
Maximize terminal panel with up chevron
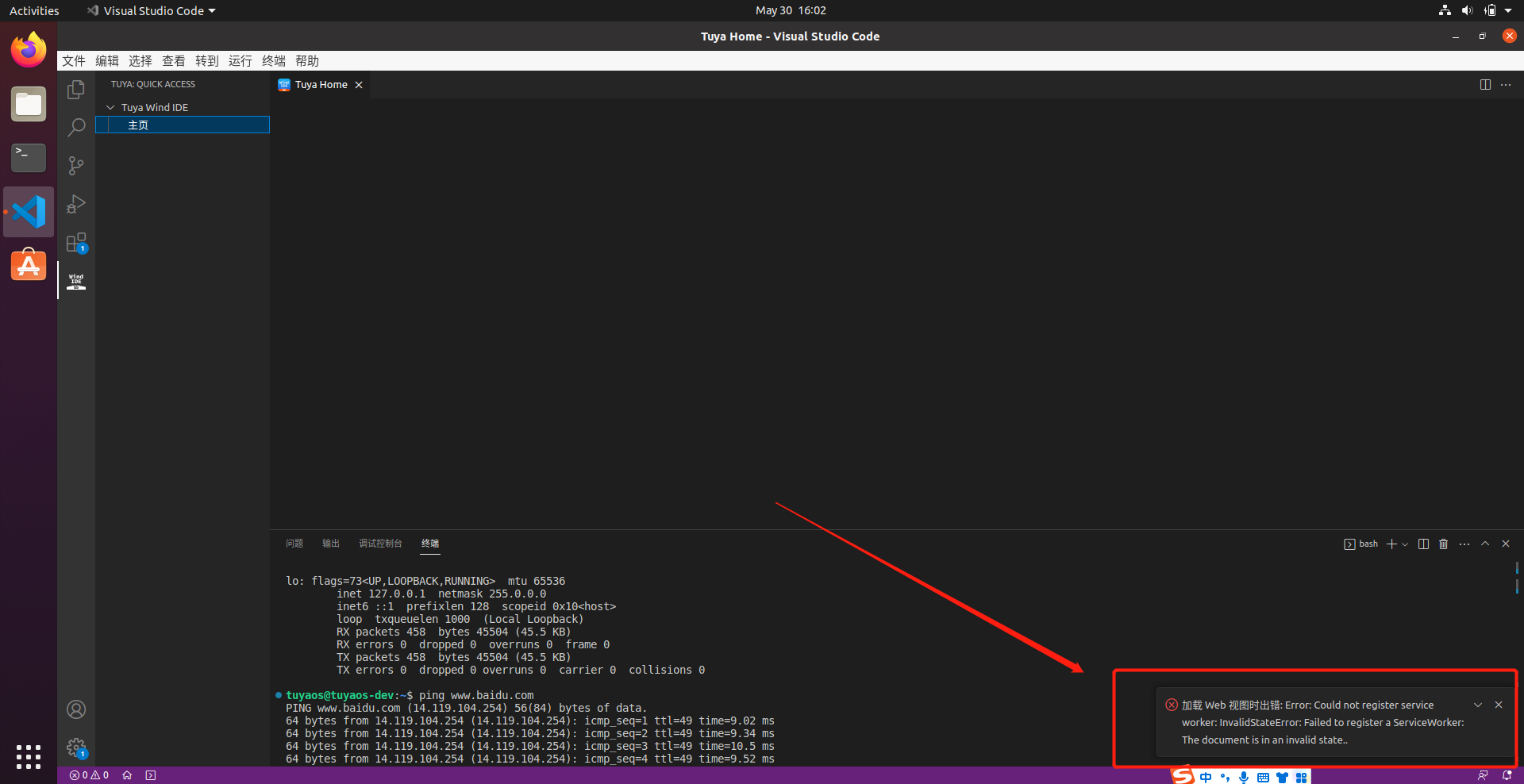click(x=1485, y=544)
